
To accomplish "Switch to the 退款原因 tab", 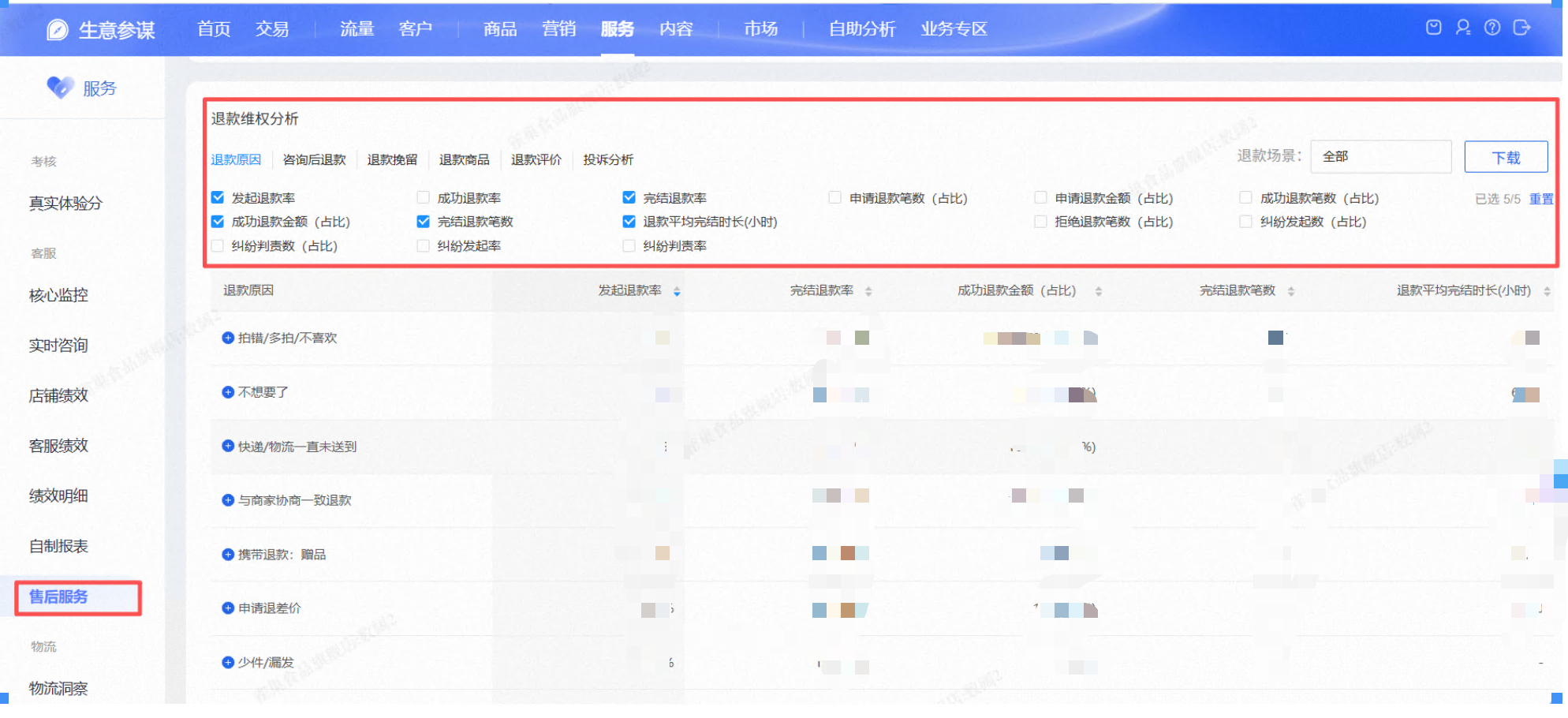I will [x=236, y=159].
